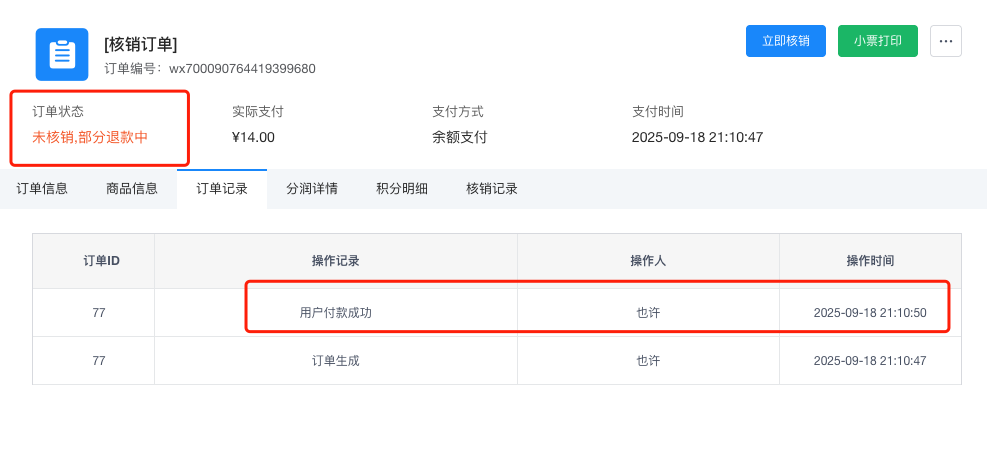
Task: Click the 订单ID column header
Action: 101,261
